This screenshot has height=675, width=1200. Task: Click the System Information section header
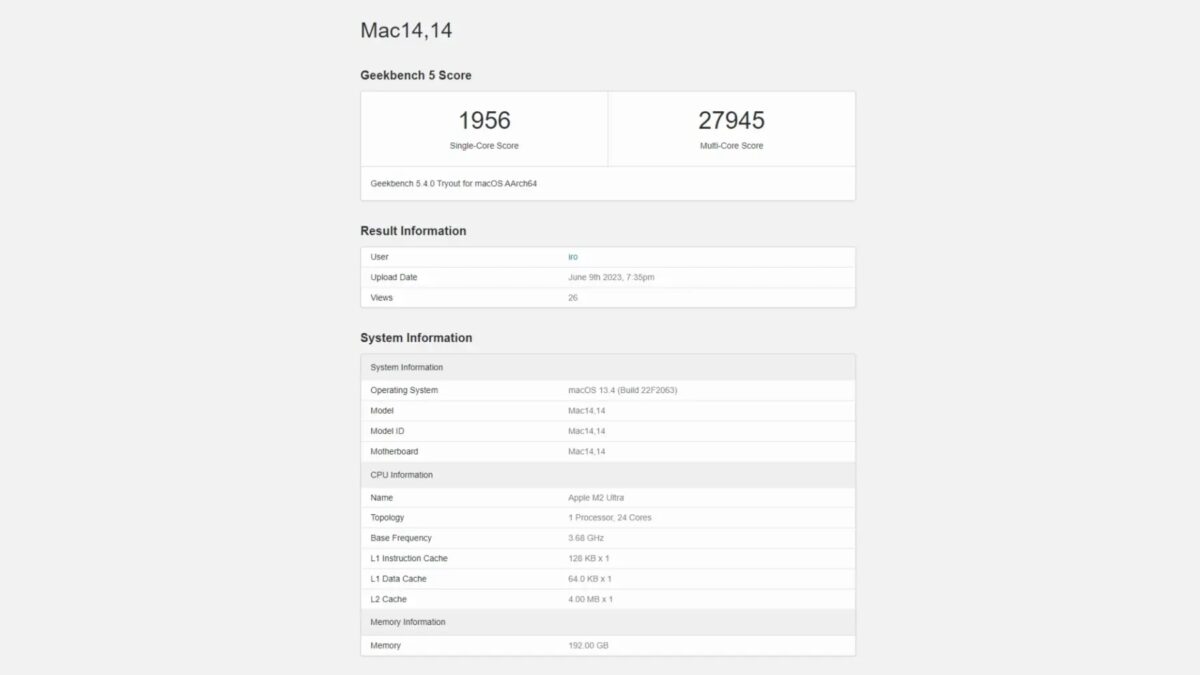click(416, 338)
